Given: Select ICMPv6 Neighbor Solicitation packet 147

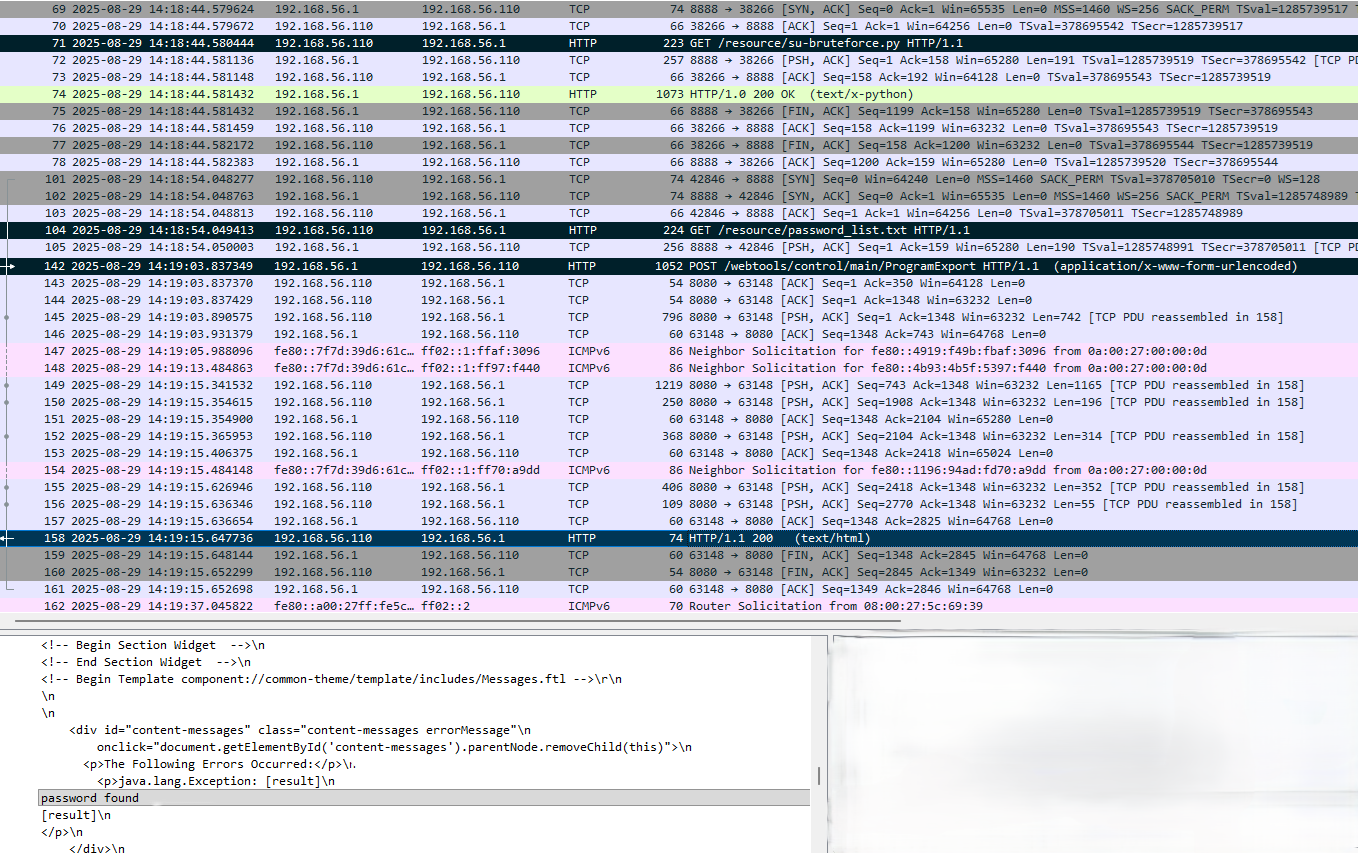Looking at the screenshot, I should click(680, 351).
